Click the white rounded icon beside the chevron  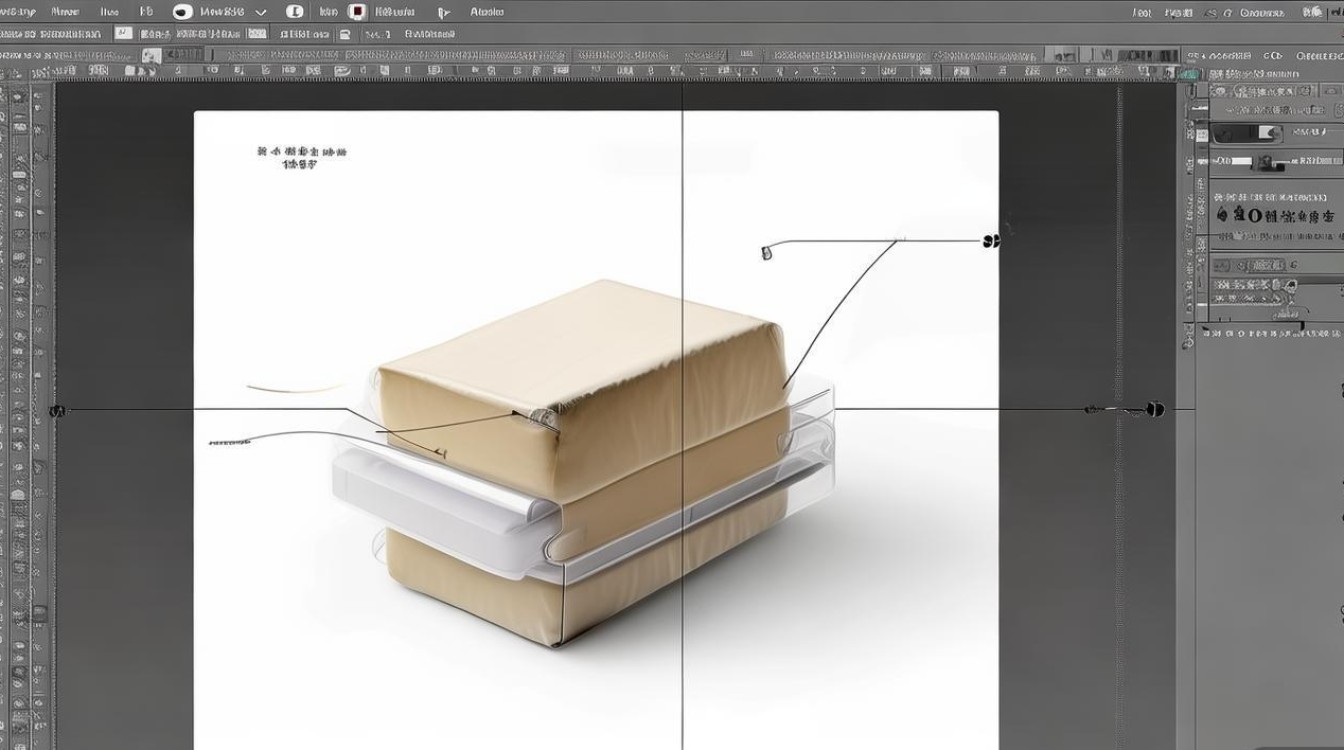pos(294,12)
